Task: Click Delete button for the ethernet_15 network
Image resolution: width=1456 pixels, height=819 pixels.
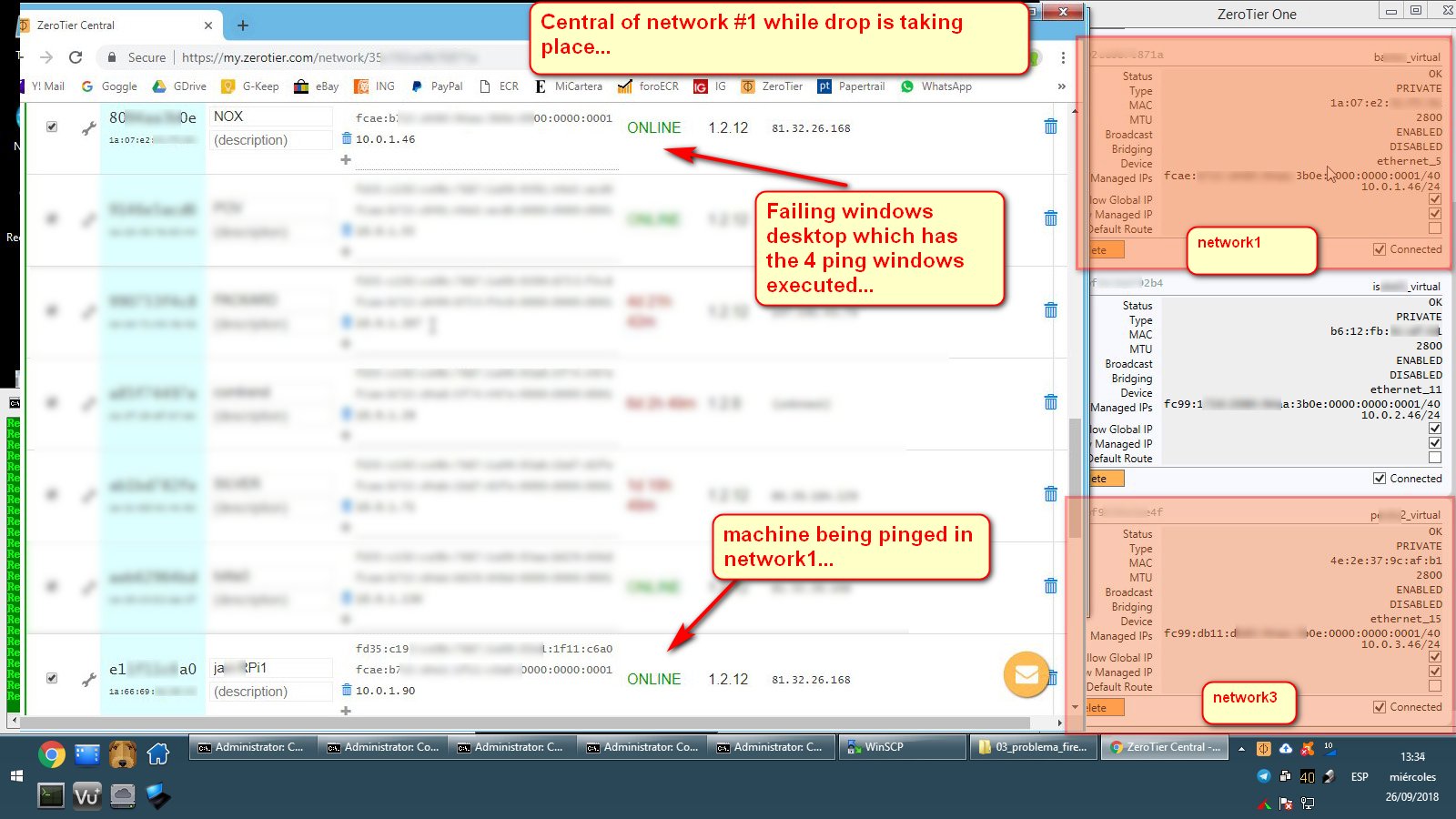Action: (x=1106, y=707)
